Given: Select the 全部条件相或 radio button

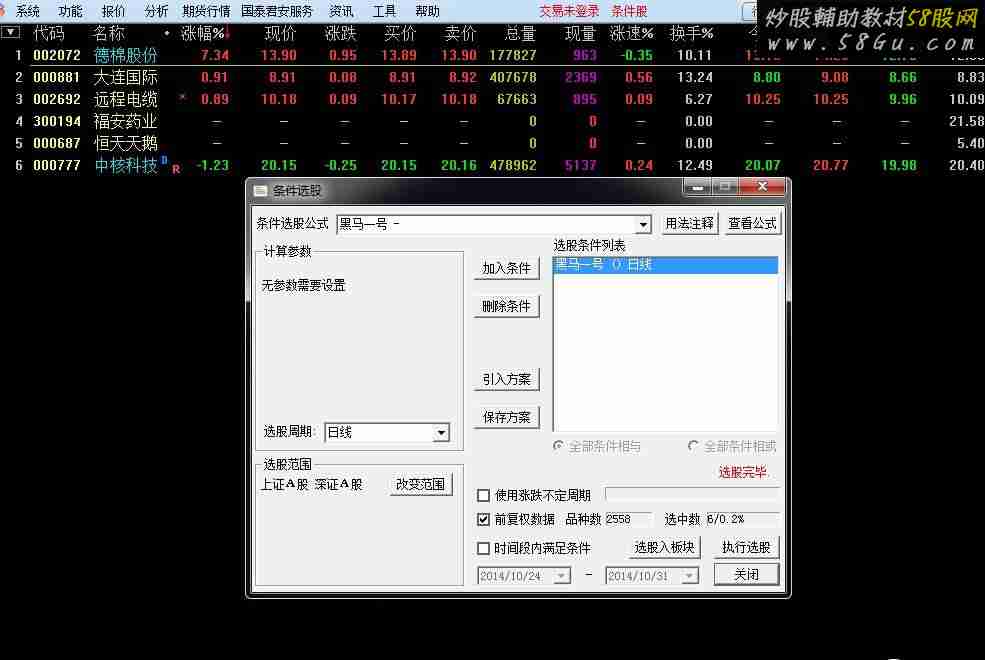Looking at the screenshot, I should point(693,446).
